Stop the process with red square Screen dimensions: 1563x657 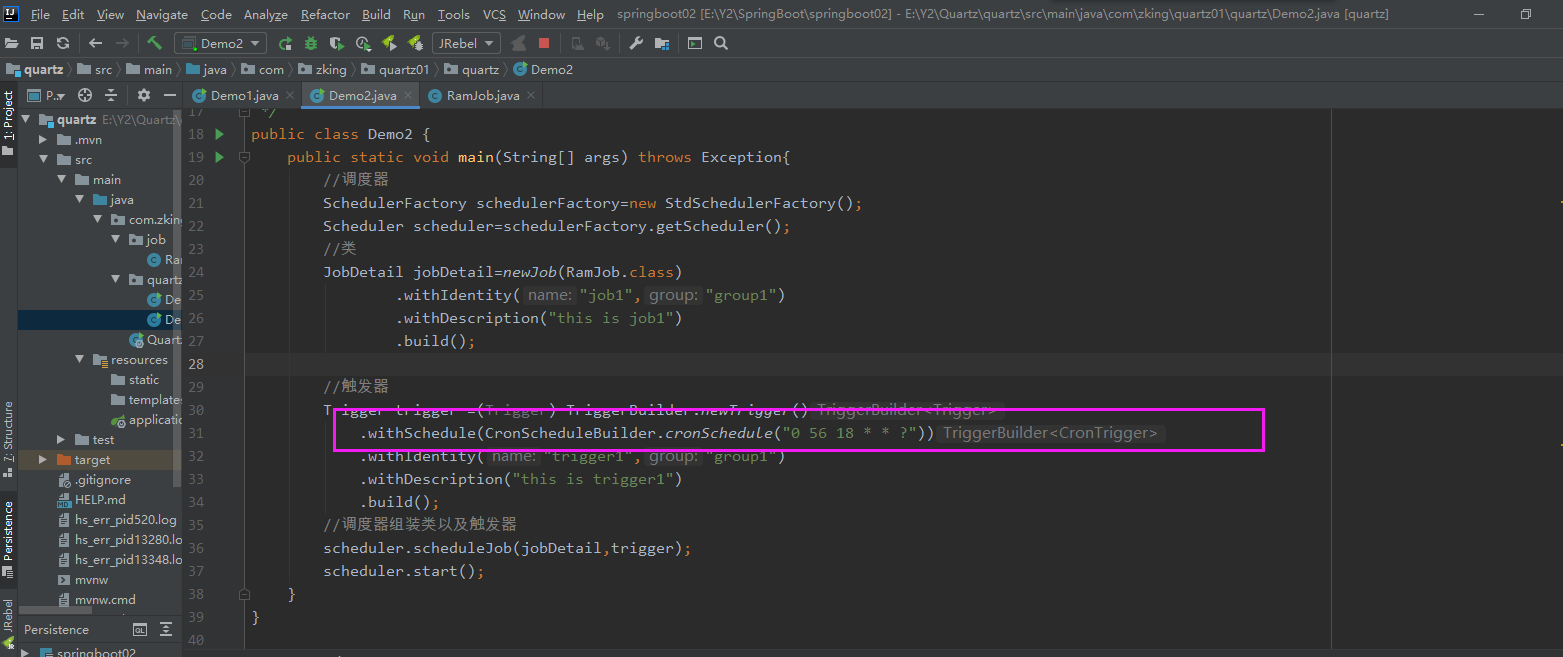pos(544,43)
